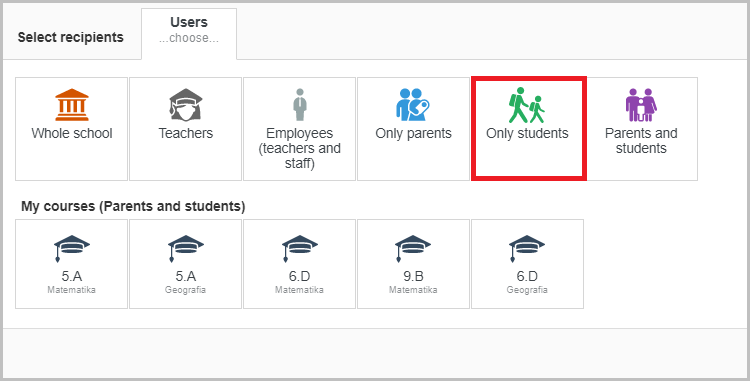The height and width of the screenshot is (381, 750).
Task: Open the 5.A Matematika course icon
Action: tap(72, 249)
